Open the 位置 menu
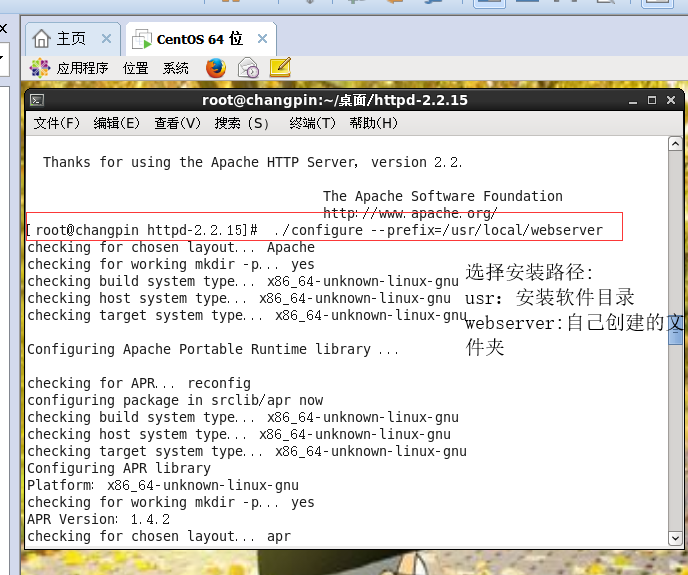The width and height of the screenshot is (688, 575). coord(135,68)
